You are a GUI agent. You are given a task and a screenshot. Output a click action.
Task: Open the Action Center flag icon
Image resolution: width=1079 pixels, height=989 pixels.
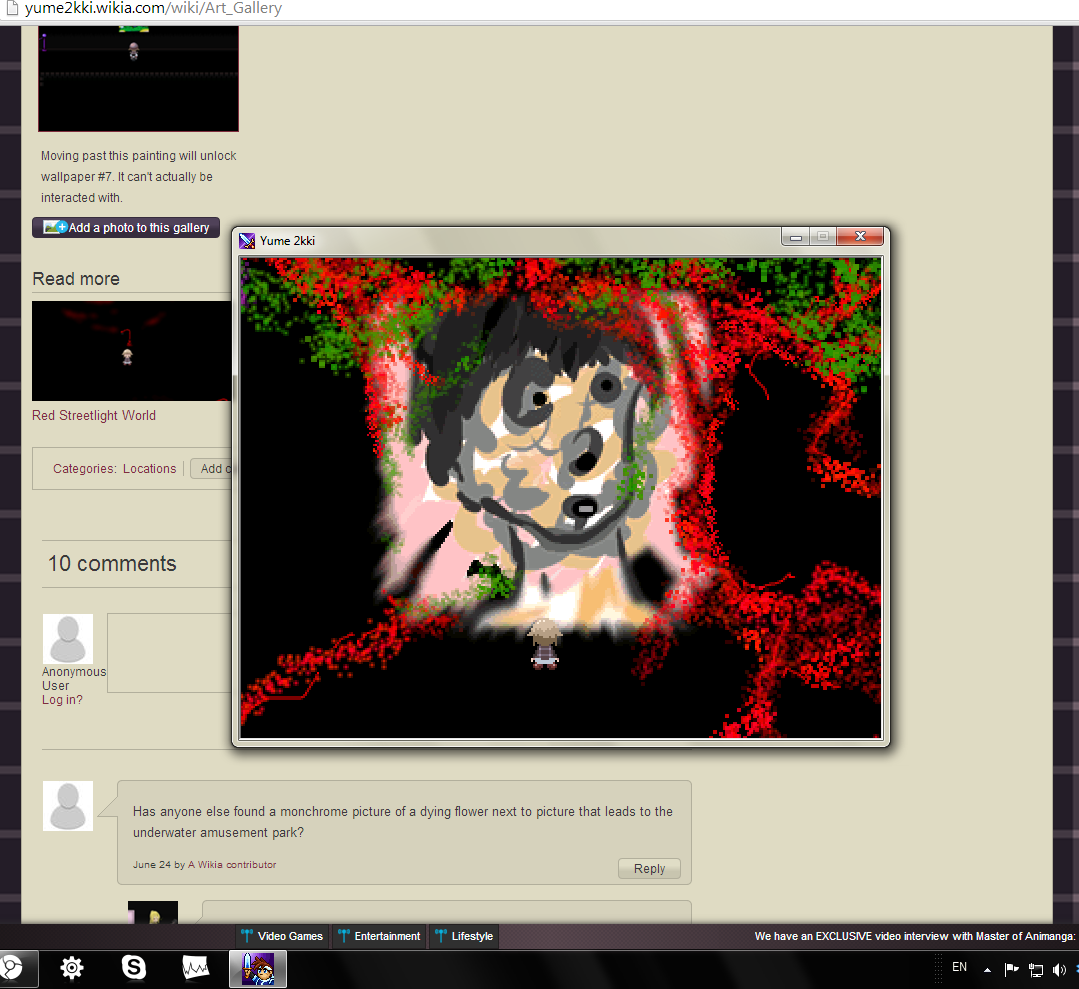pyautogui.click(x=1011, y=970)
